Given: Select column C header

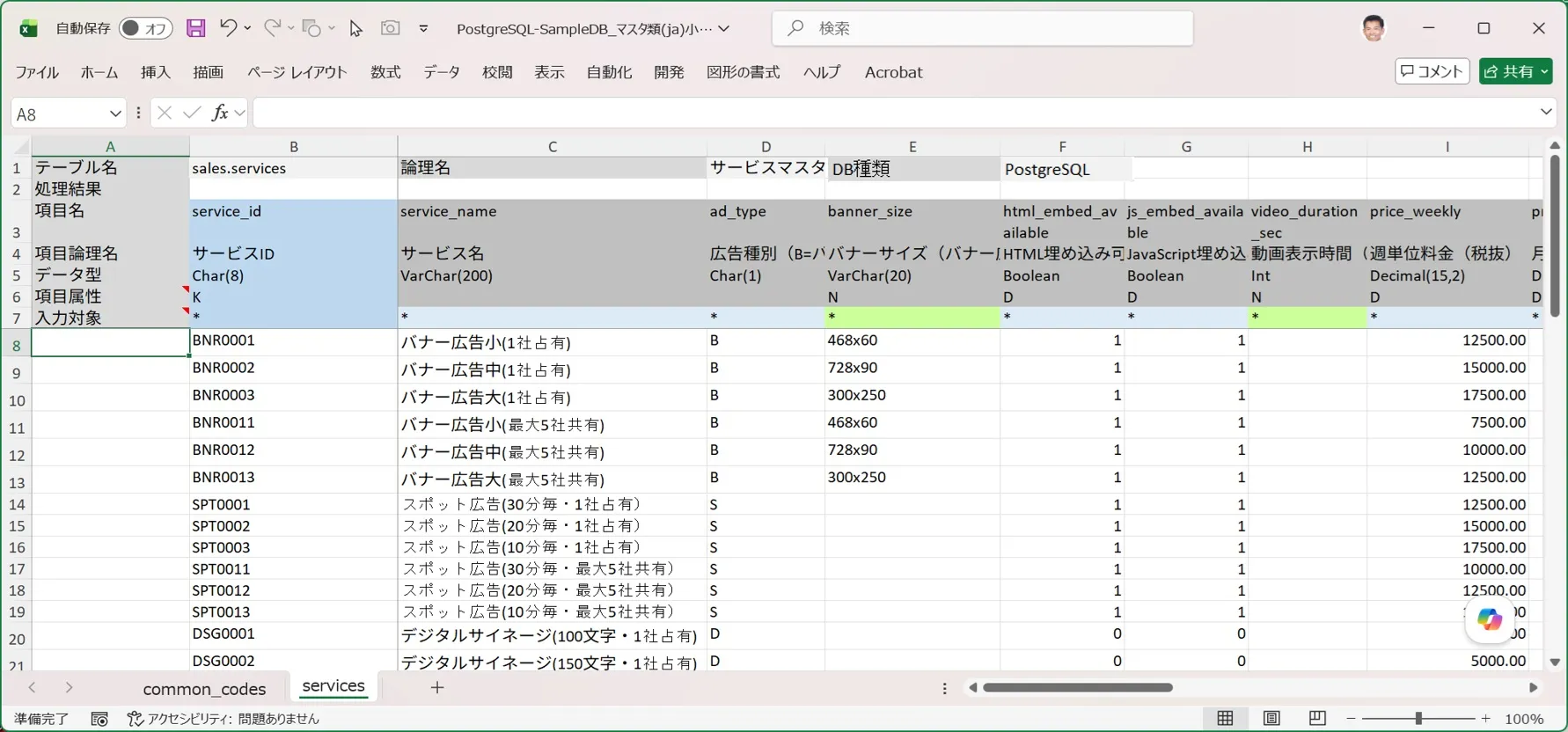Looking at the screenshot, I should (x=552, y=146).
